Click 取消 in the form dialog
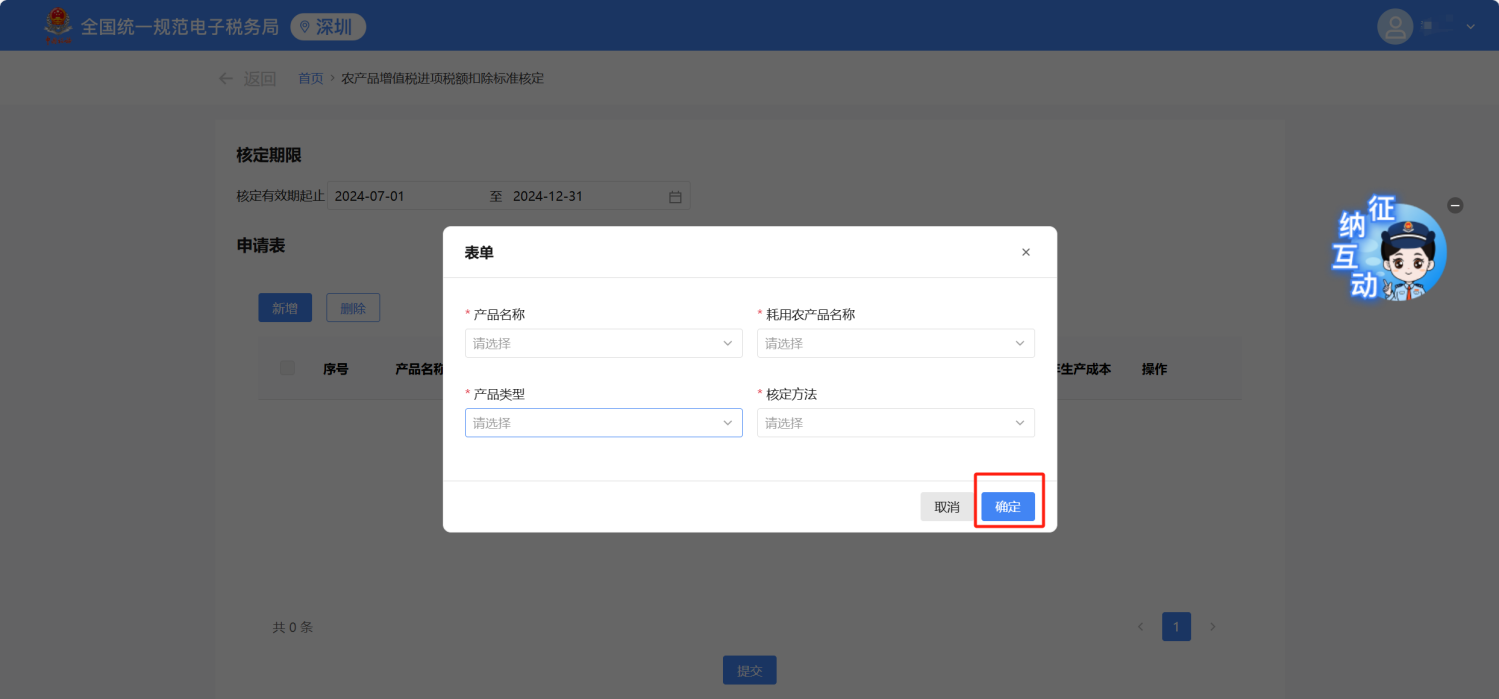Image resolution: width=1499 pixels, height=699 pixels. 947,507
